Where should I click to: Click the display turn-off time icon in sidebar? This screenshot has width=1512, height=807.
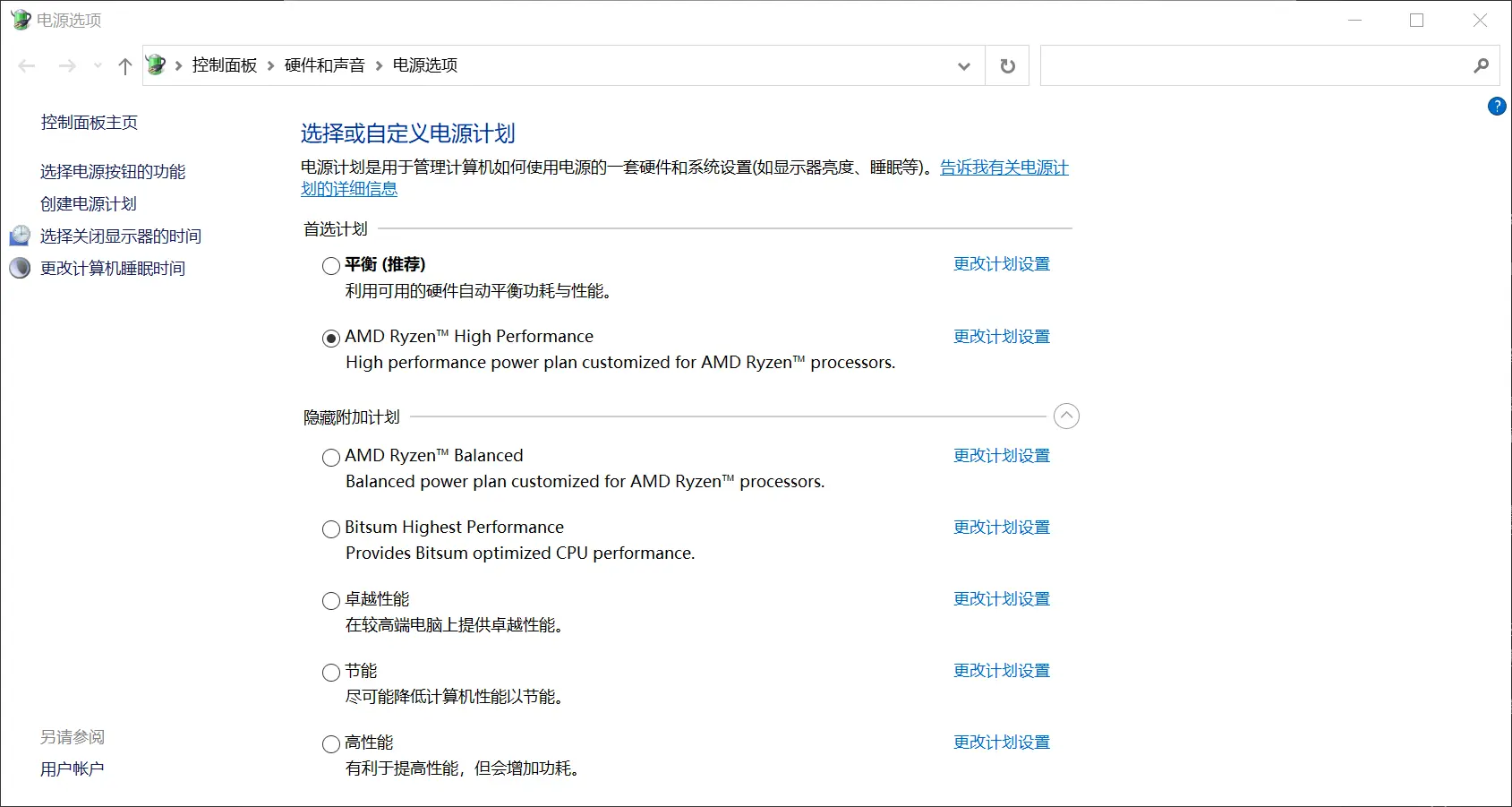pyautogui.click(x=20, y=236)
